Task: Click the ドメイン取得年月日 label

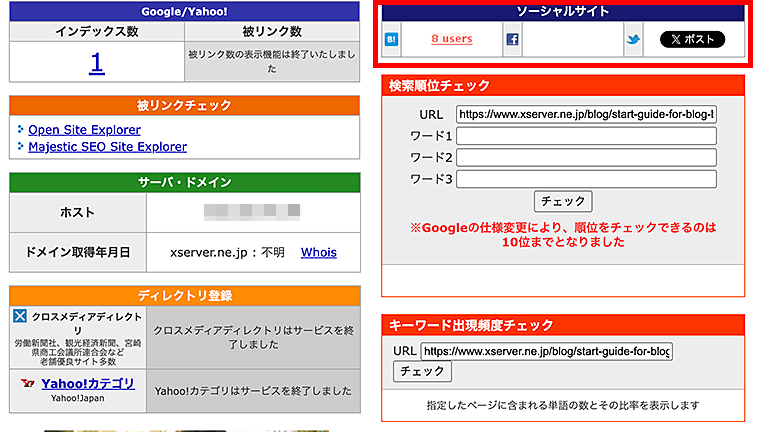Action: tap(78, 253)
